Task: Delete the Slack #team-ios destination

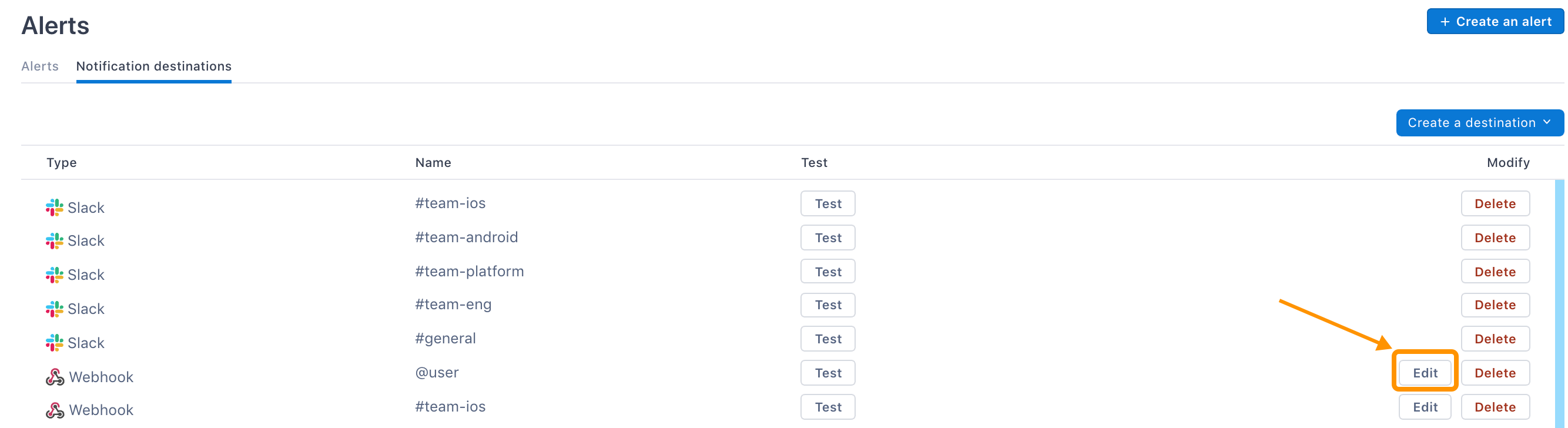Action: tap(1495, 204)
